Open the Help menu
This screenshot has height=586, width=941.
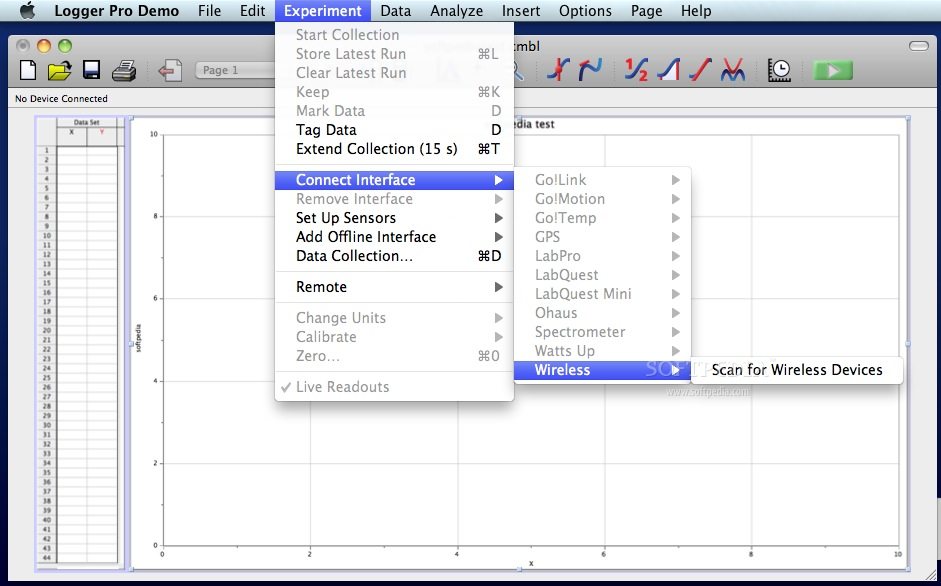(x=696, y=11)
